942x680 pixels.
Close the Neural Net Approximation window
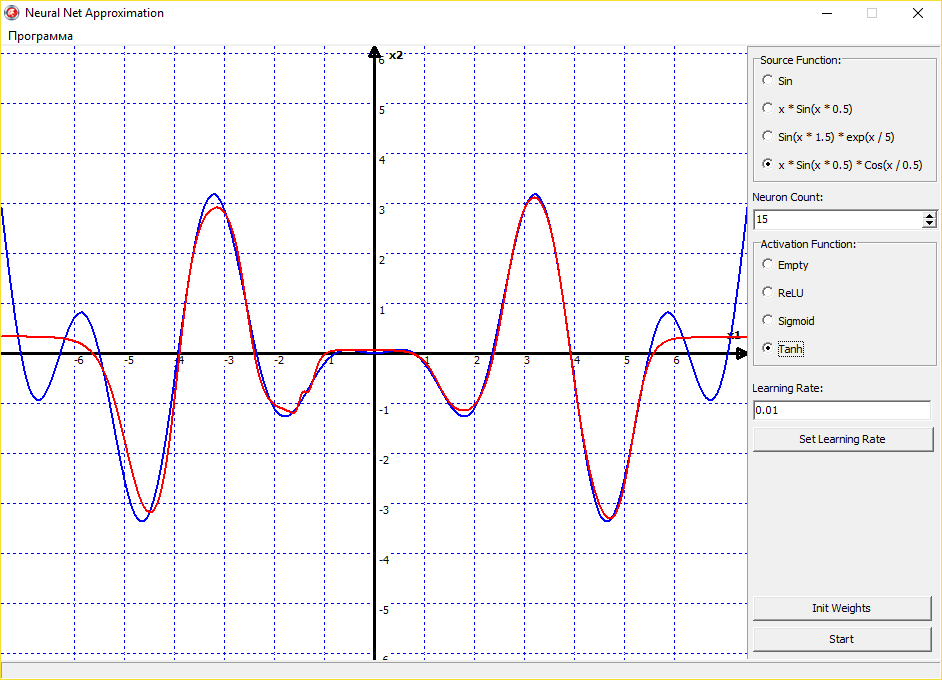point(917,13)
